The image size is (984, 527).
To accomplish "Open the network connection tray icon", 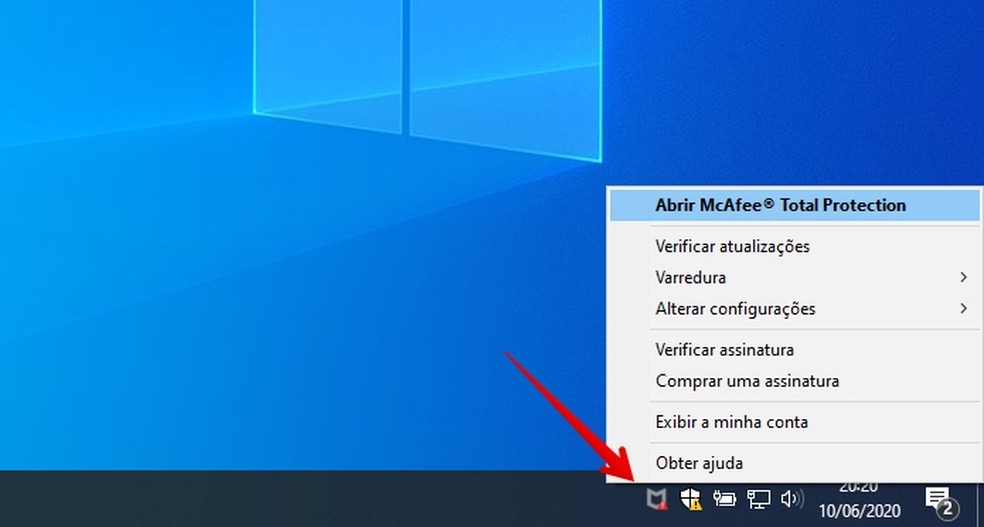I will click(x=758, y=499).
